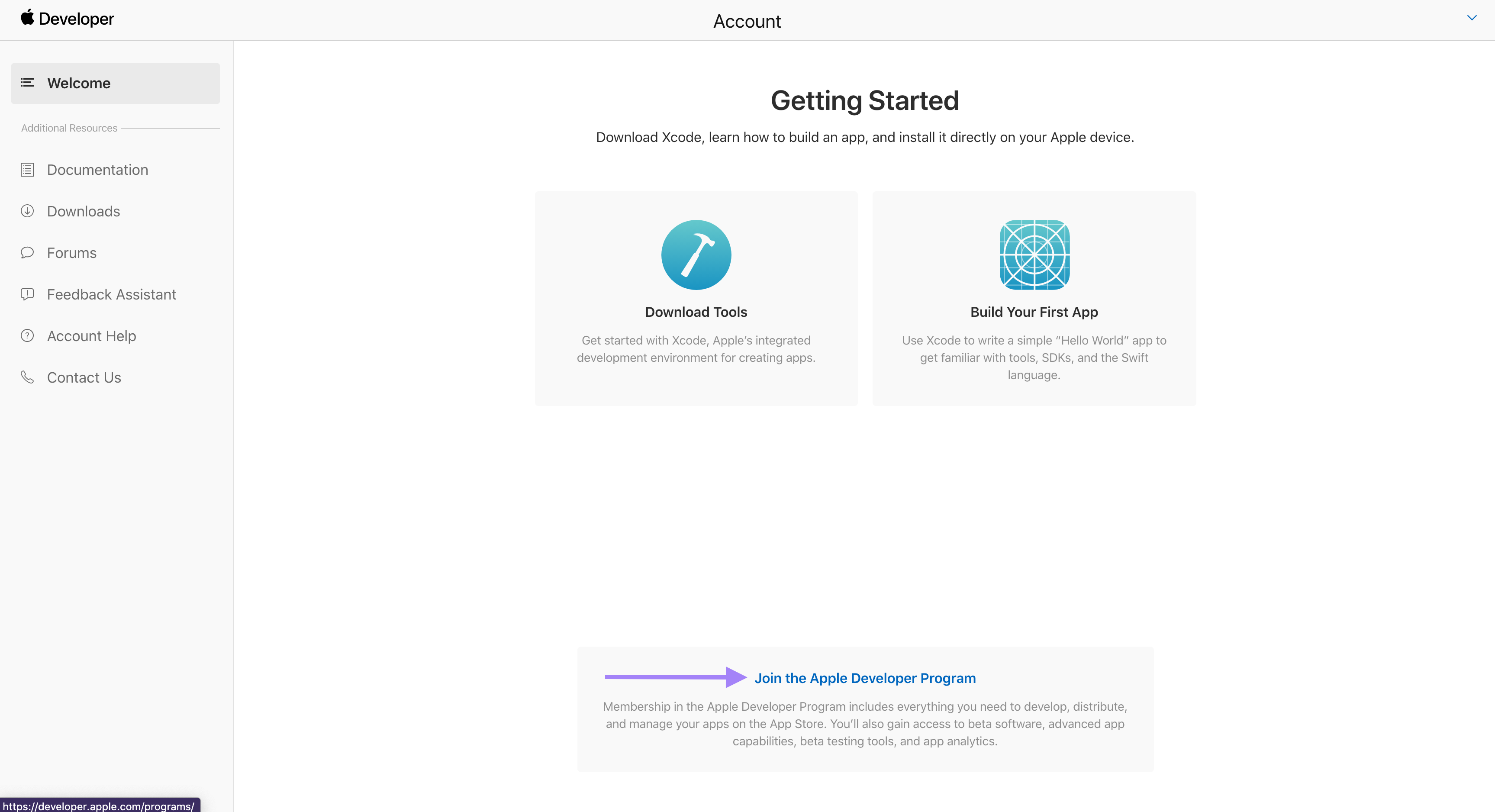
Task: Select the Account Help menu item
Action: click(x=91, y=335)
